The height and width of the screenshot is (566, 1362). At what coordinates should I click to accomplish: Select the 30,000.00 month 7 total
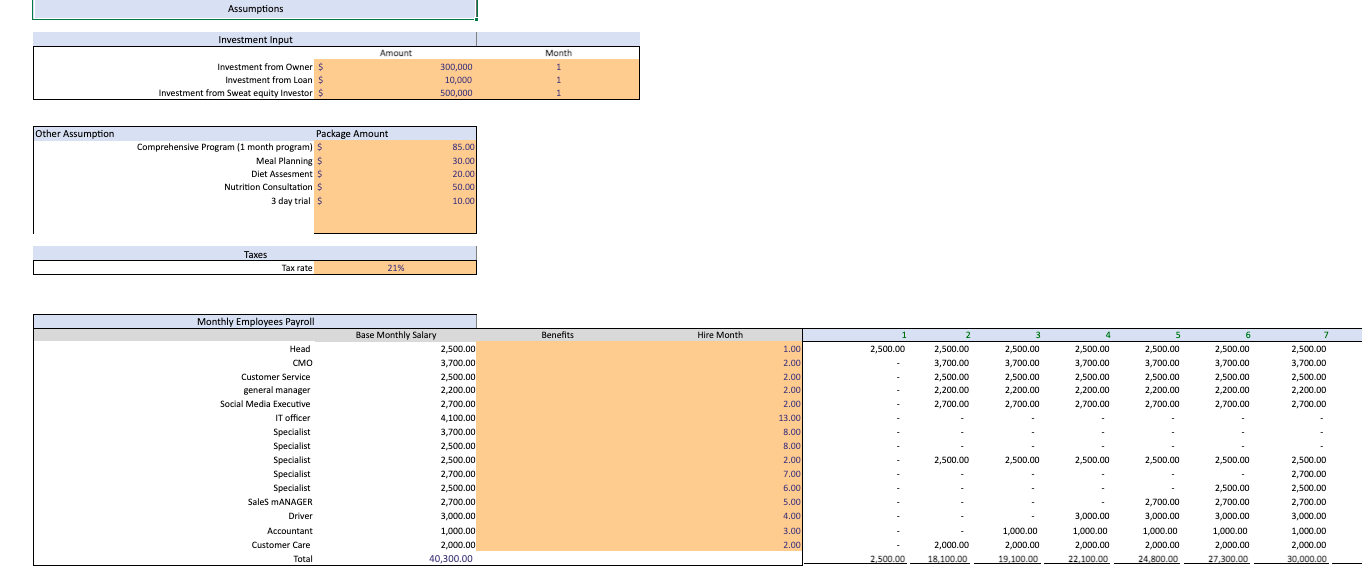[x=1306, y=559]
